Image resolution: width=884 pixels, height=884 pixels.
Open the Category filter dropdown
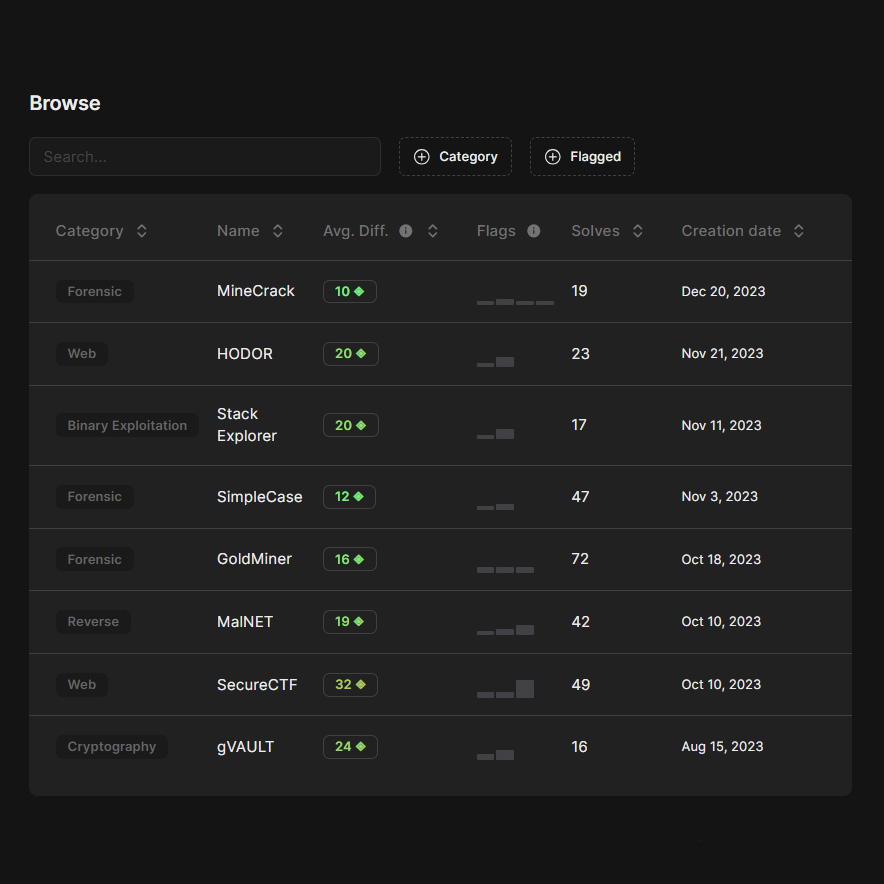coord(455,157)
